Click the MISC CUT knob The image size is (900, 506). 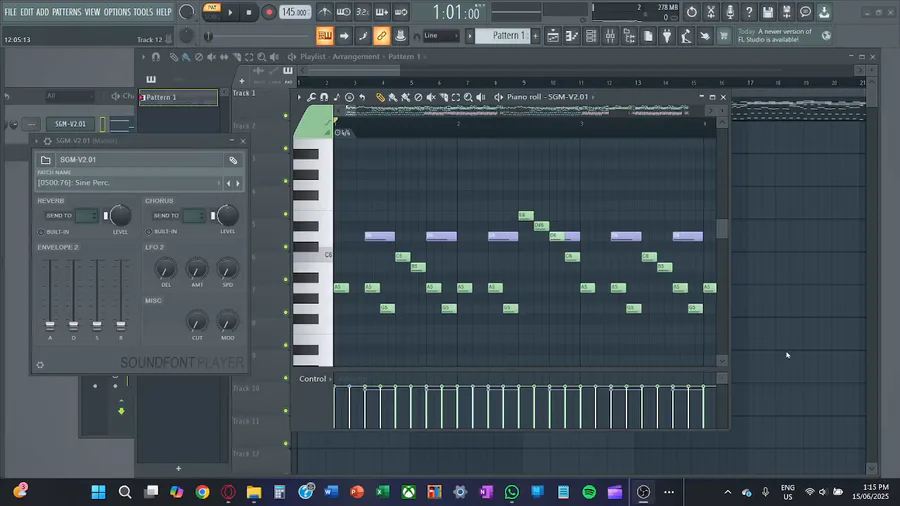tap(197, 322)
